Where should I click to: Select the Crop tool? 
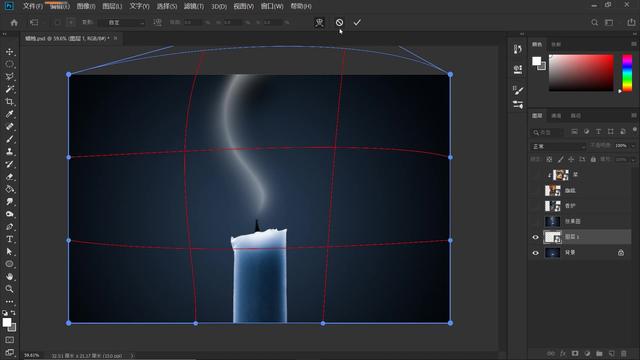(x=9, y=102)
